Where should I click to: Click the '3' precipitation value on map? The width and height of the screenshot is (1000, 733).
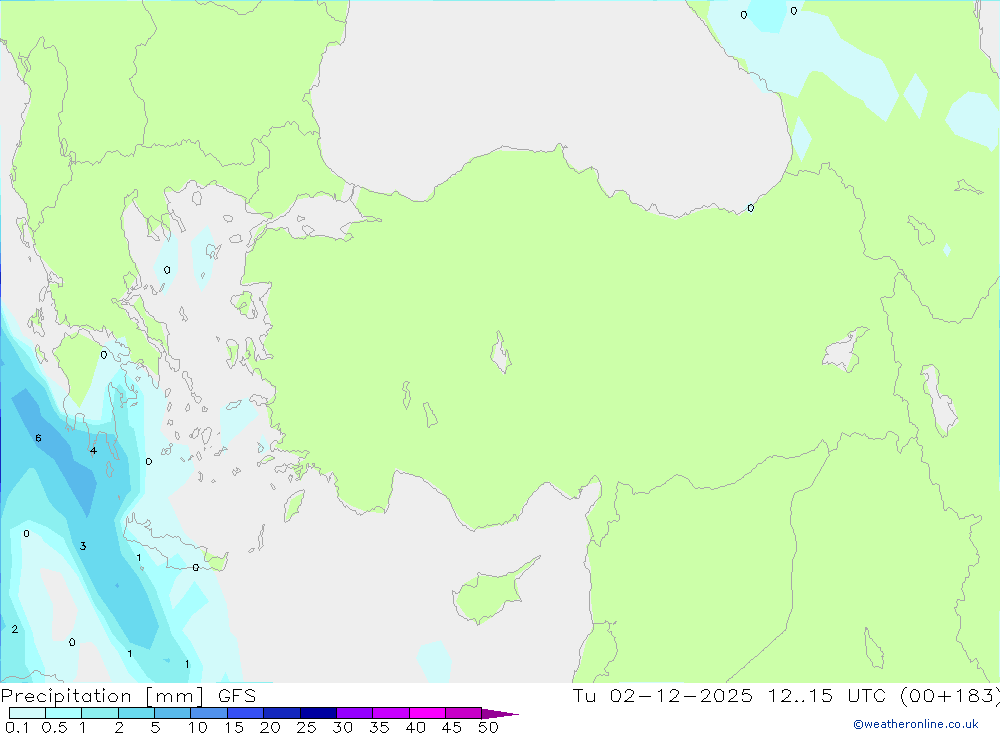pyautogui.click(x=83, y=546)
